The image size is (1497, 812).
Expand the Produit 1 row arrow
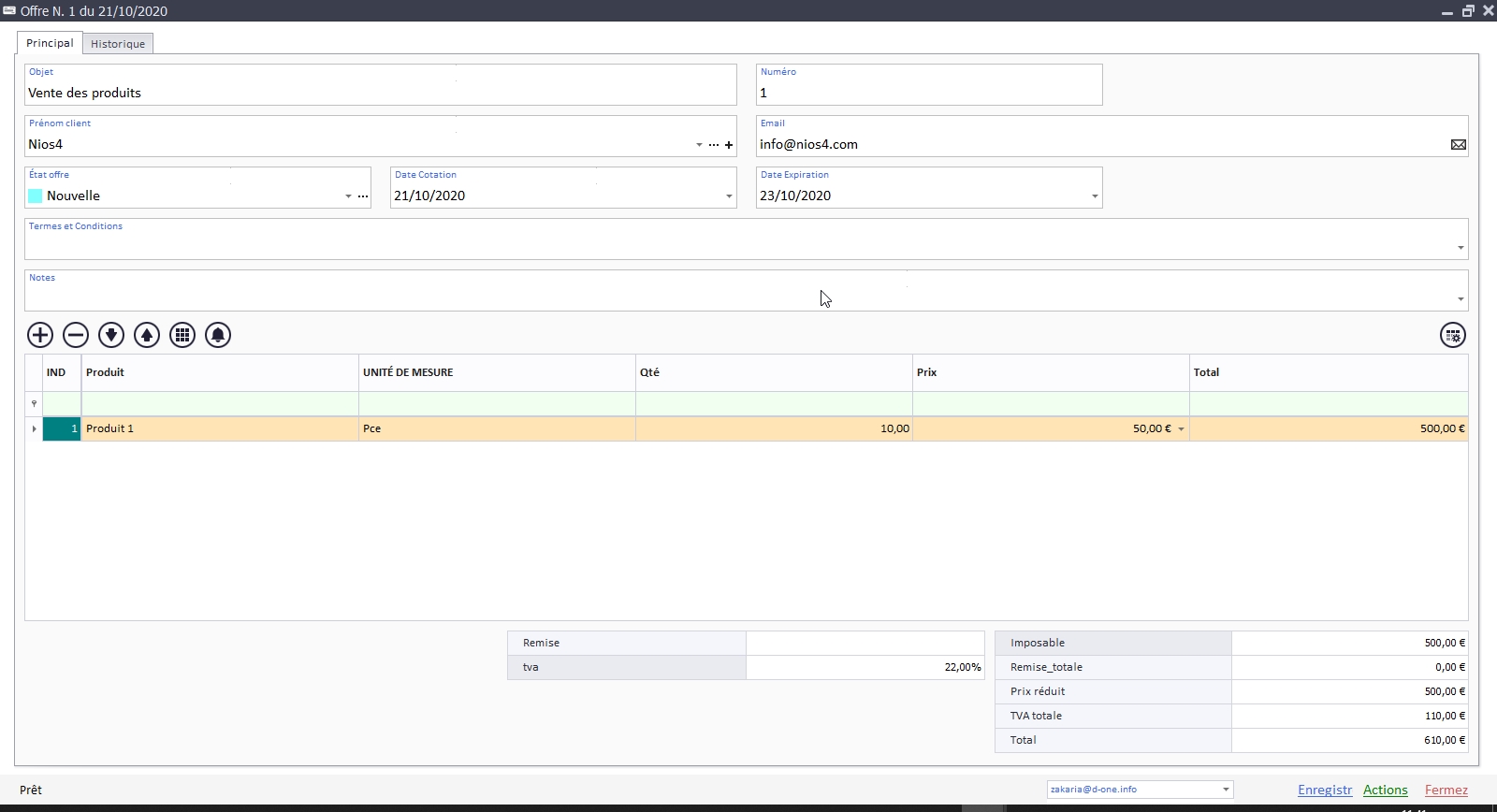(35, 428)
